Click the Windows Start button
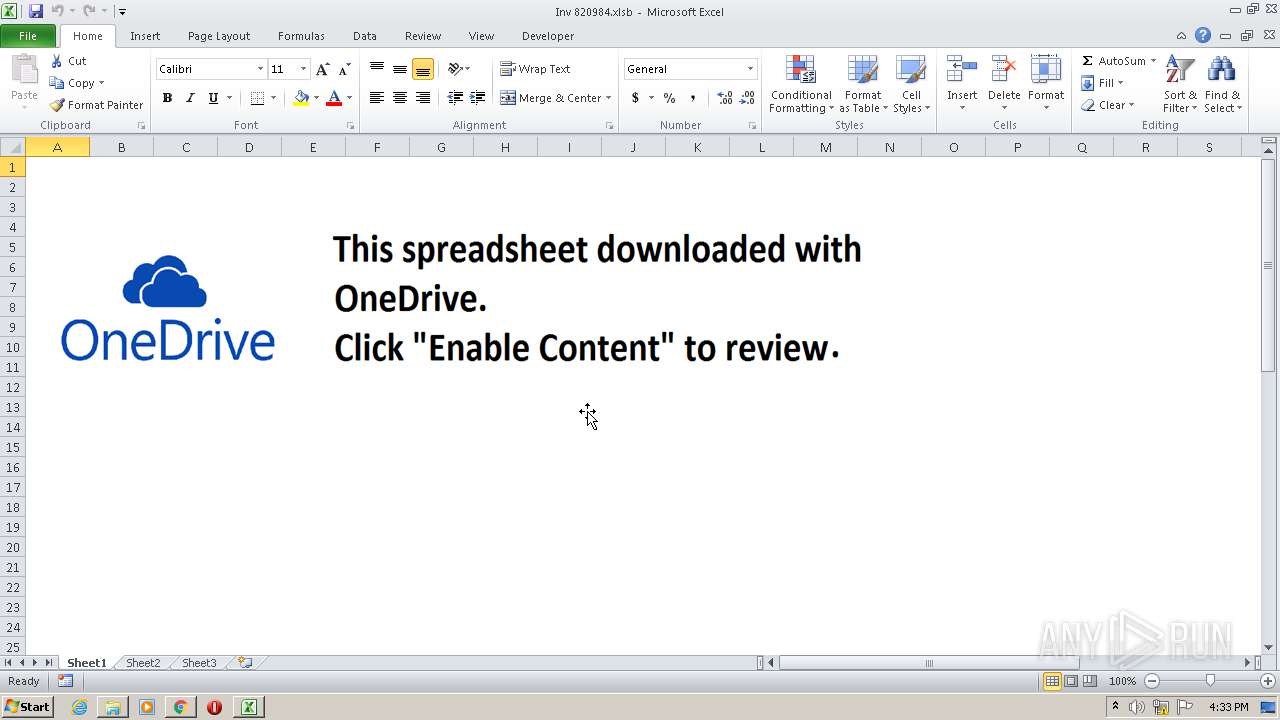The height and width of the screenshot is (720, 1280). pyautogui.click(x=27, y=707)
